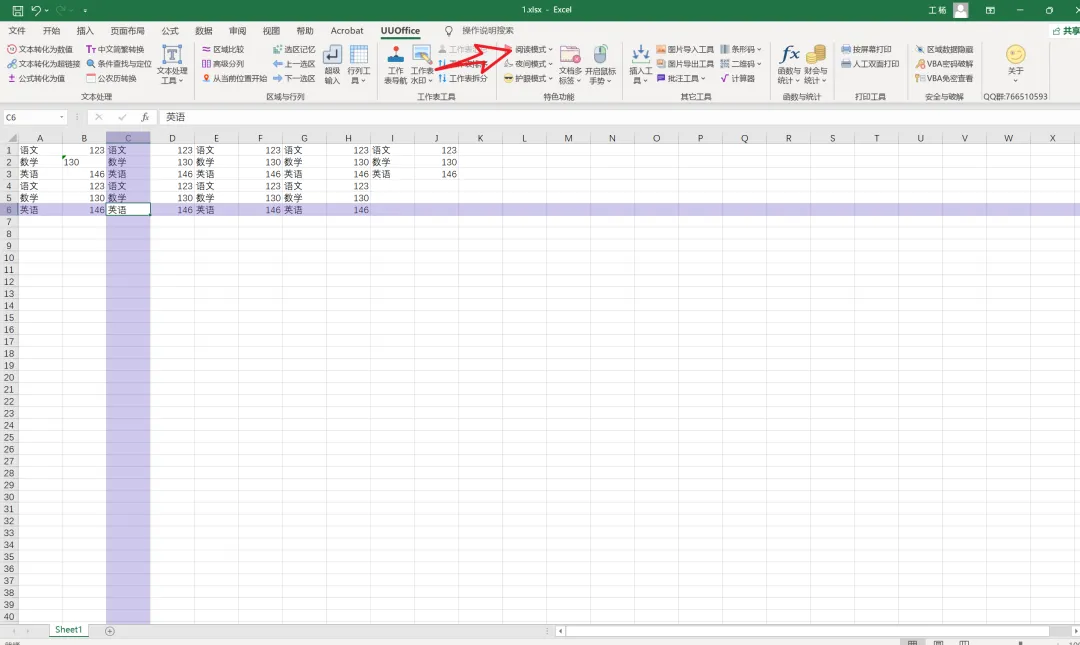Screen dimensions: 1080x645
Task: Click the select-all corner triangle
Action: (10, 139)
